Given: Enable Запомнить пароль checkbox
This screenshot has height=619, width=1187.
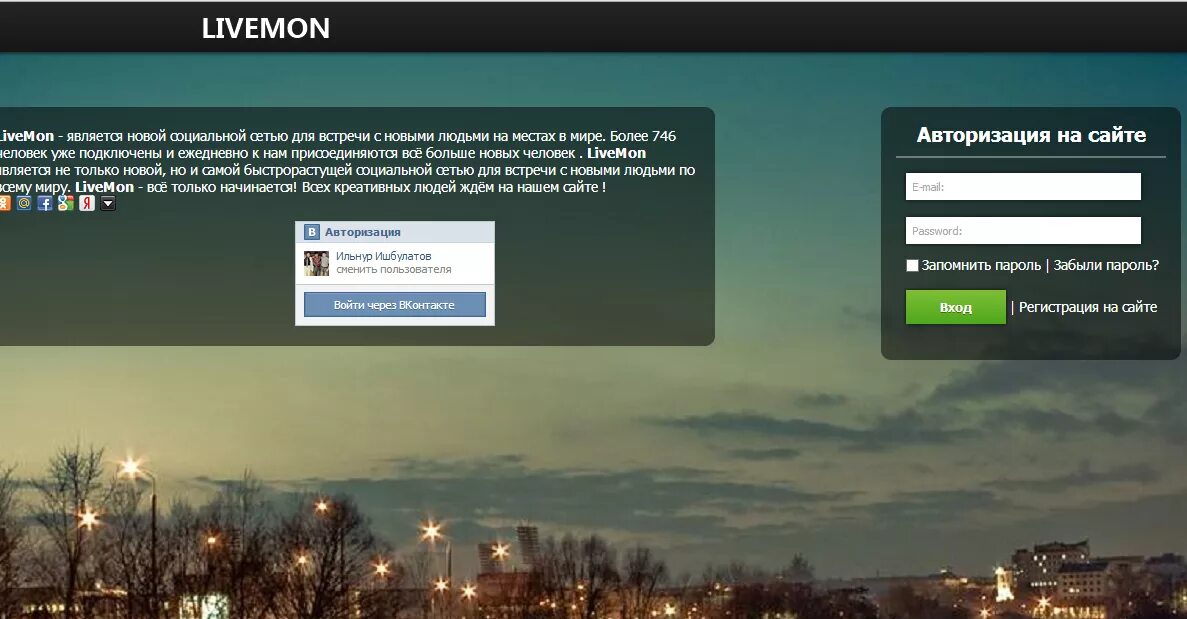Looking at the screenshot, I should (x=912, y=266).
